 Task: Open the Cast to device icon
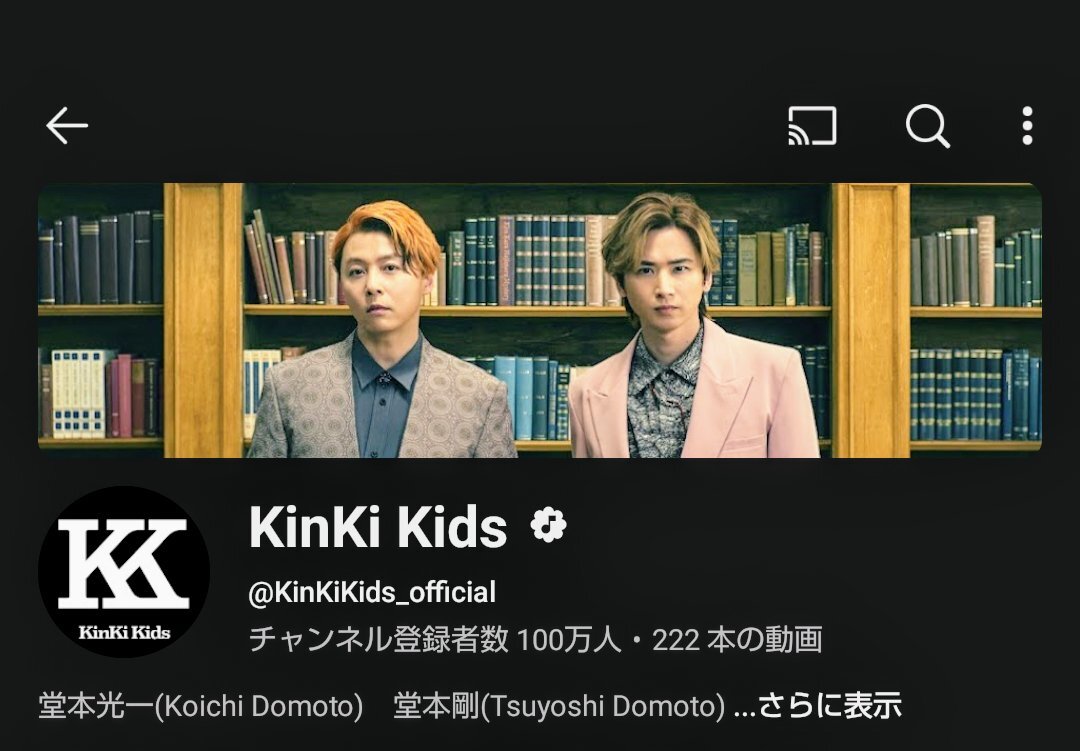coord(812,125)
